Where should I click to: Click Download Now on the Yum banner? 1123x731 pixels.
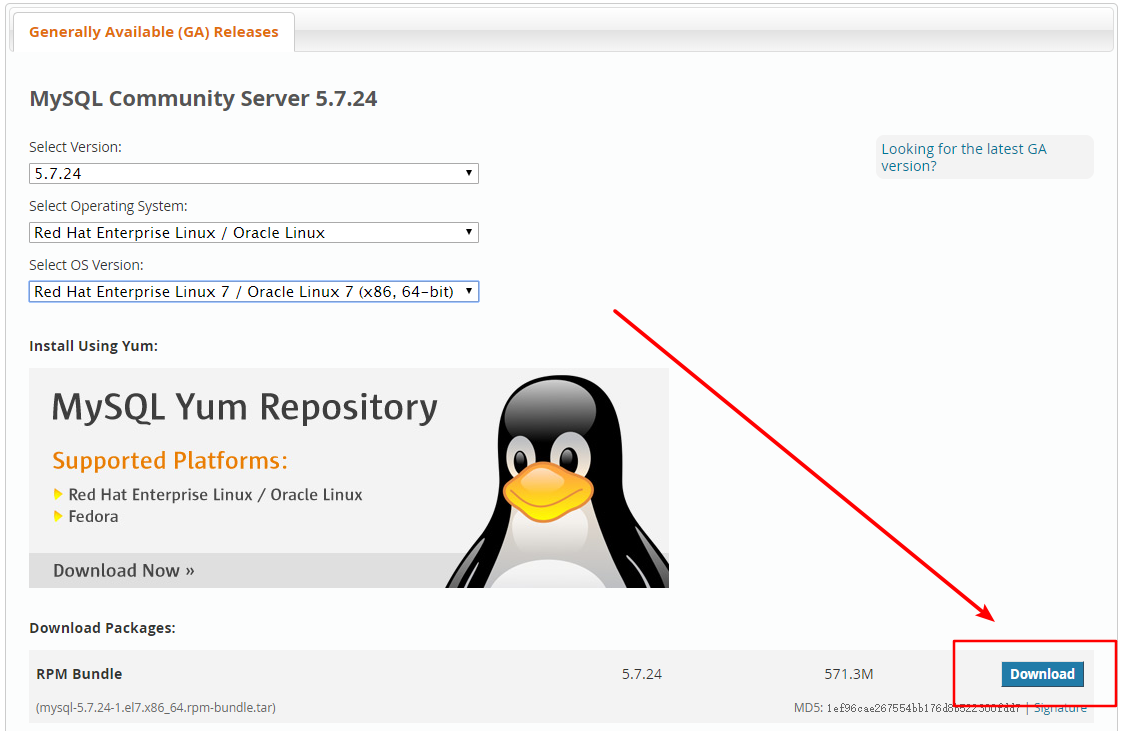(x=124, y=571)
